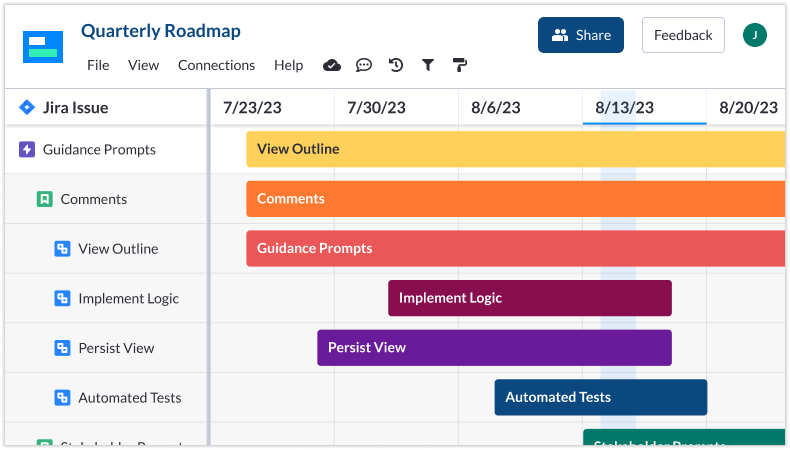Screen dimensions: 790x450
Task: Click the orange Comments timeline bar
Action: [x=515, y=199]
